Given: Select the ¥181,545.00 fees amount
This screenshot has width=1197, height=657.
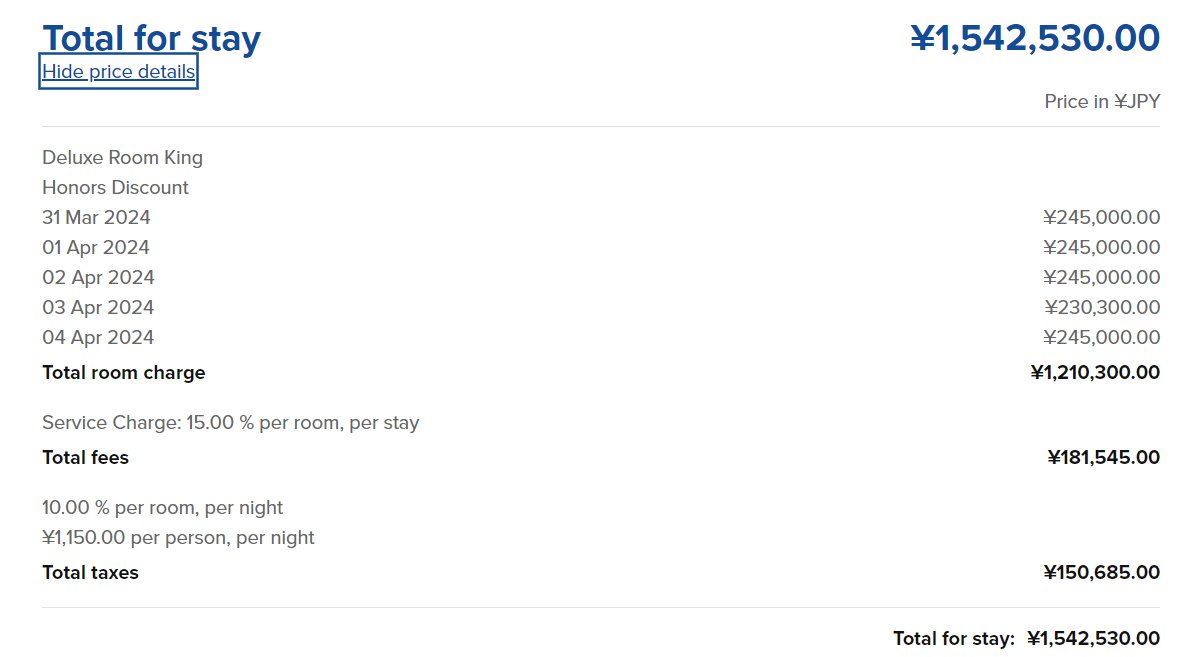Looking at the screenshot, I should point(1104,458).
